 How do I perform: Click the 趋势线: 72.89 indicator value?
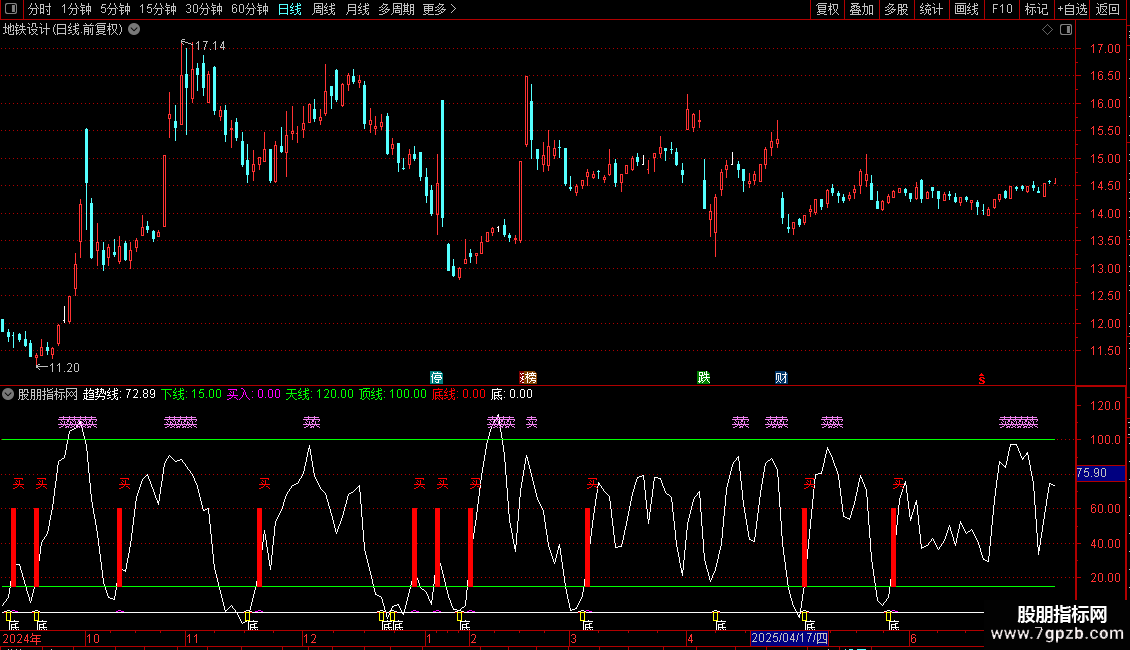coord(119,394)
